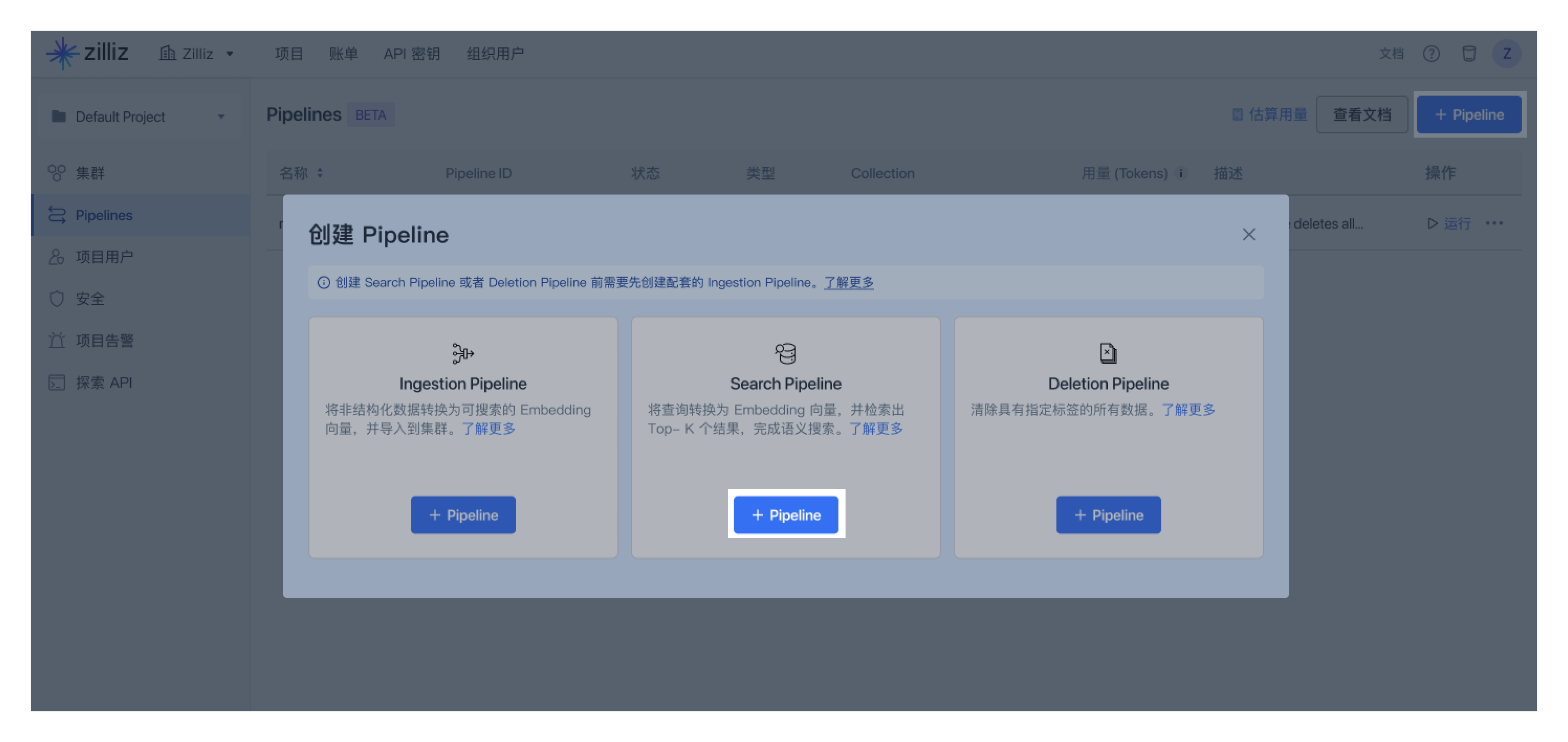Click the 估算用量 link
Viewport: 1568px width, 742px height.
(x=1269, y=114)
